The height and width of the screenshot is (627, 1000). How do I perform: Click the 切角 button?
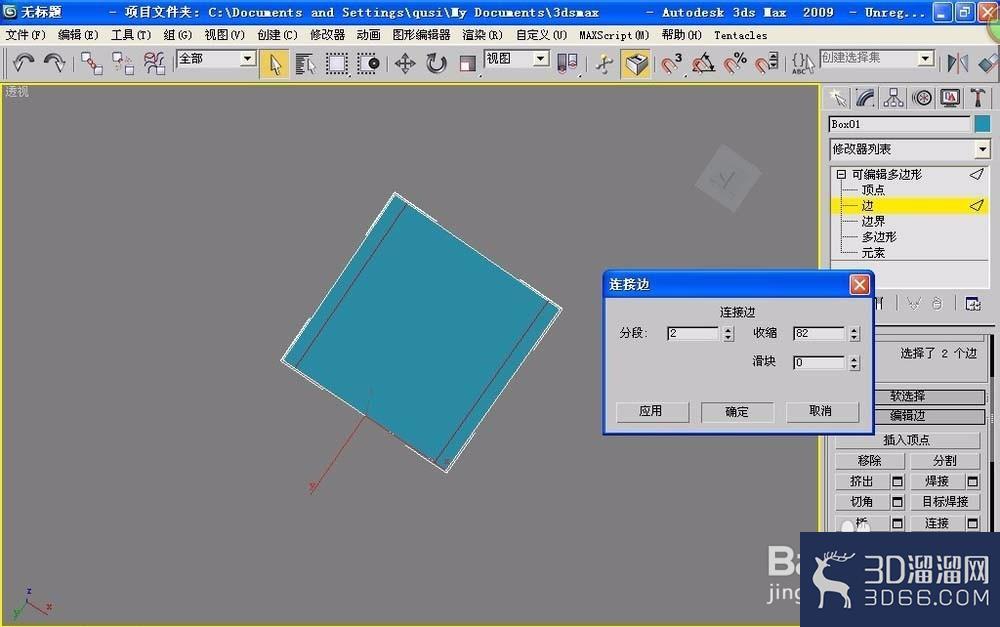[862, 502]
